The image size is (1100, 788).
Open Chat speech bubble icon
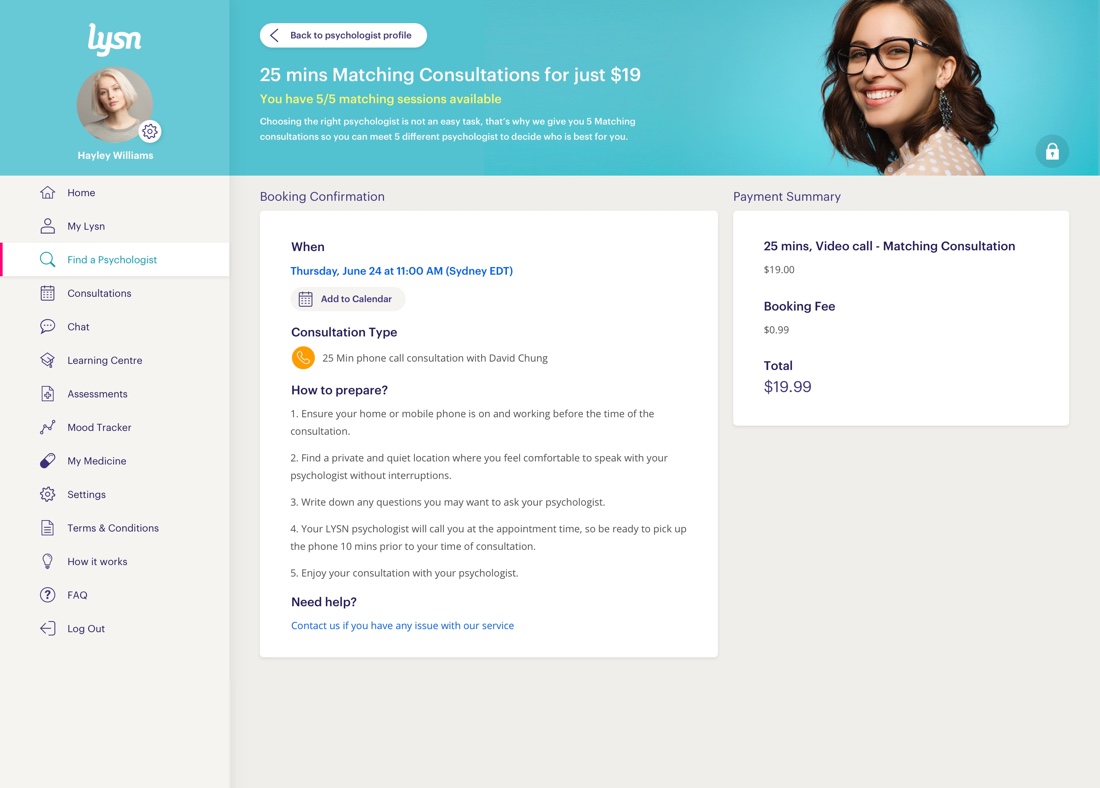(x=47, y=326)
